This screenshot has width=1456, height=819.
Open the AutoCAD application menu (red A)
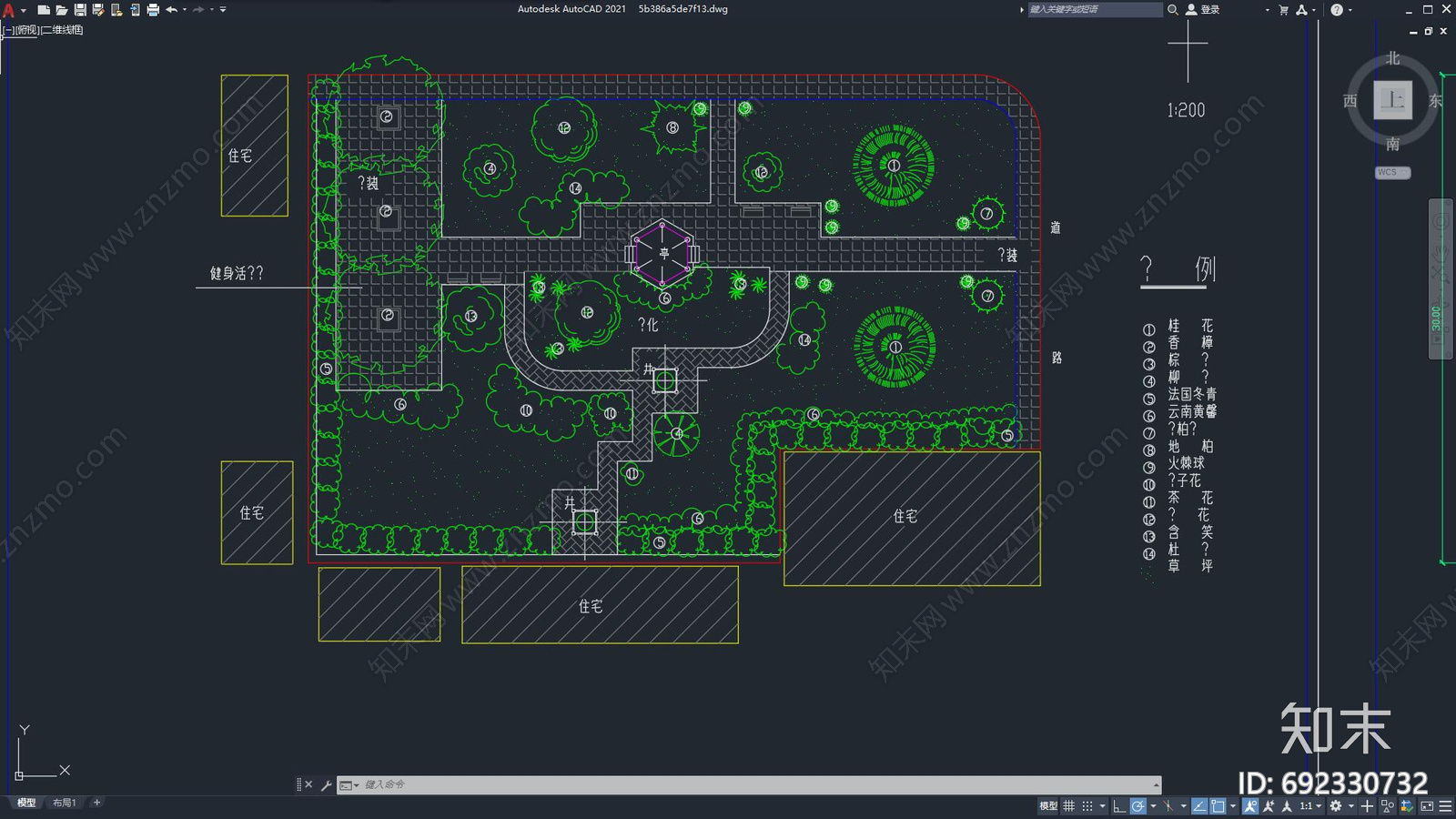[8, 10]
